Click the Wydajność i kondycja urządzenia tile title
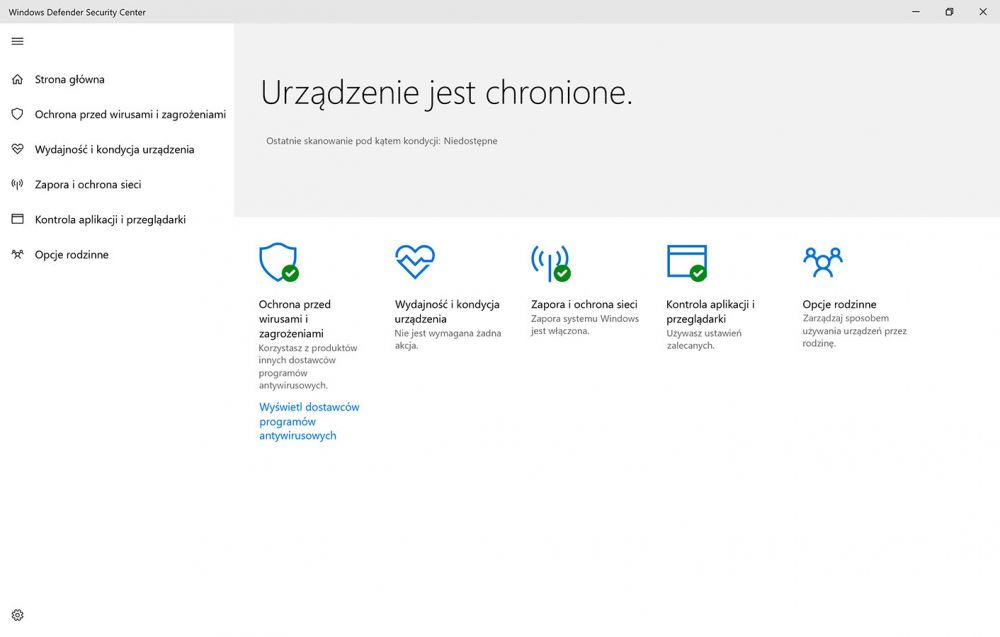Screen dimensions: 1000x637 pos(447,311)
